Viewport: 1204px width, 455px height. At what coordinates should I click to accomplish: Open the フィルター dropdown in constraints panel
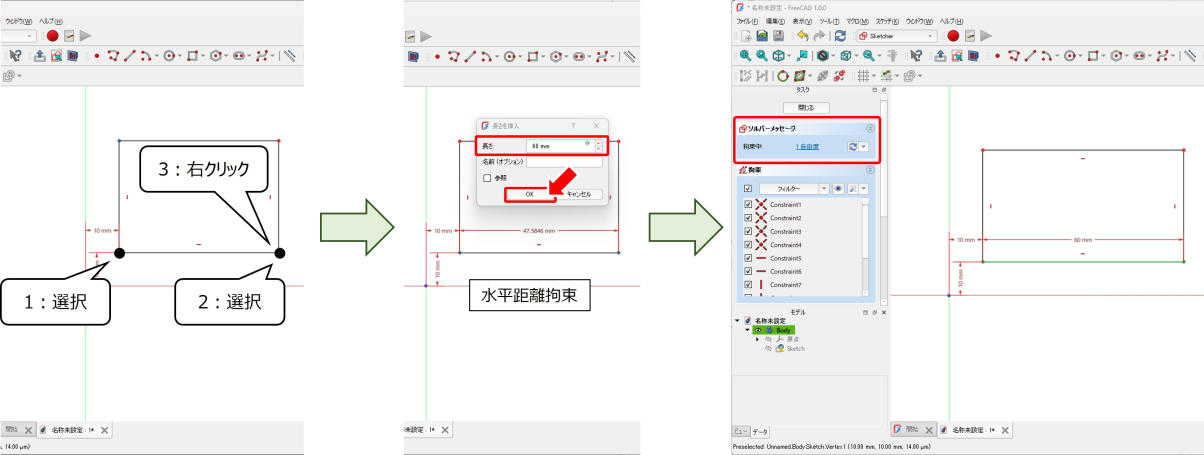(x=824, y=188)
